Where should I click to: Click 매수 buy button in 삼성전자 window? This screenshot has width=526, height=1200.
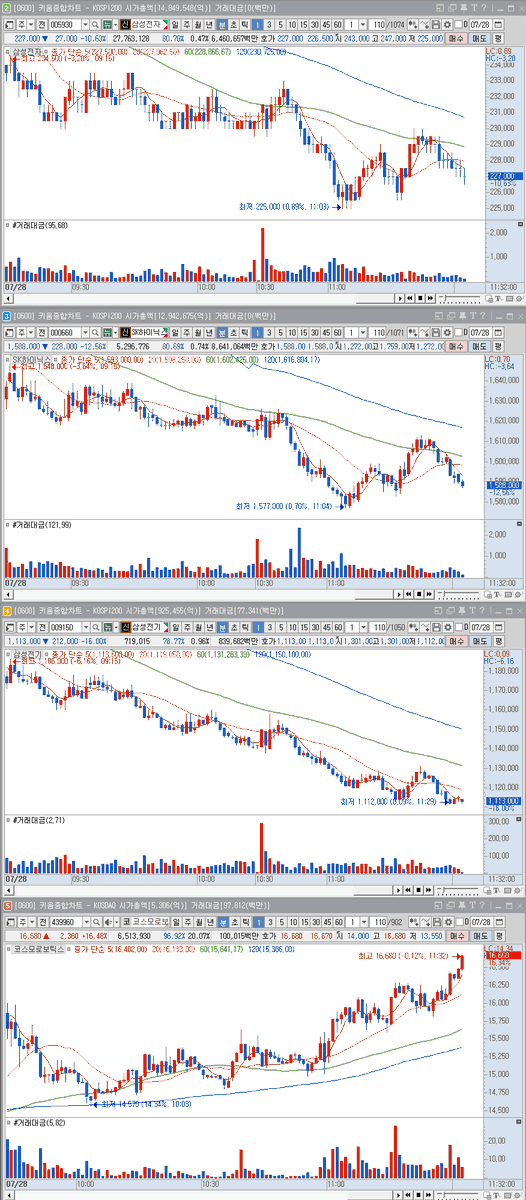pos(455,37)
